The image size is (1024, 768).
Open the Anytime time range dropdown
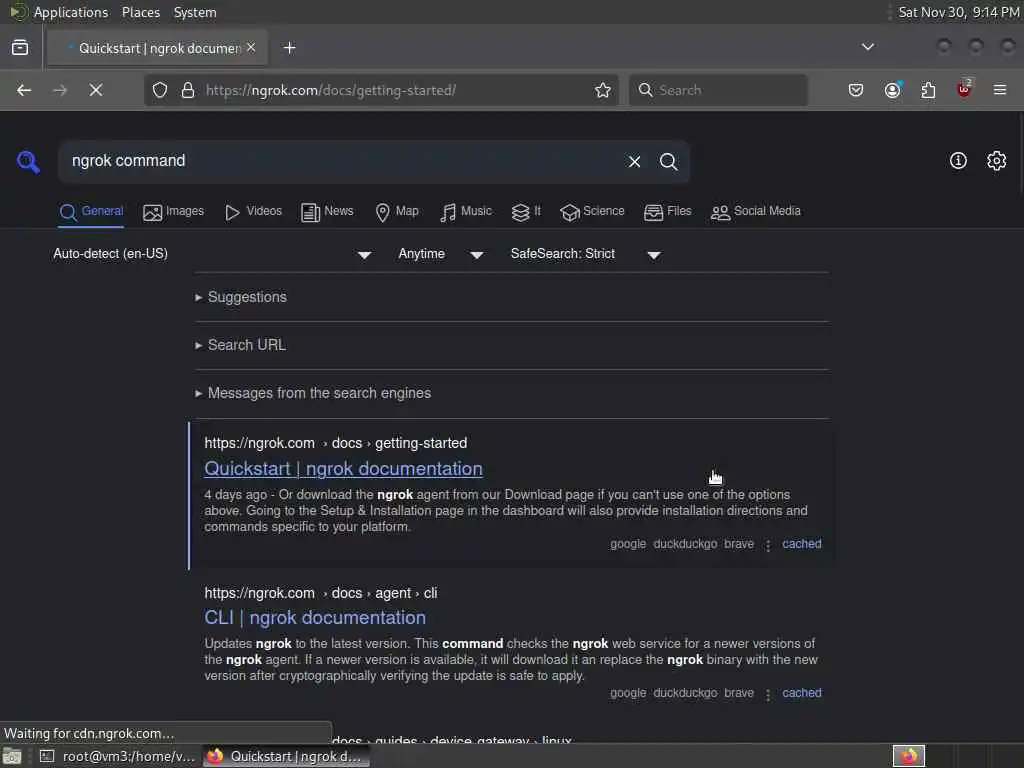(441, 254)
